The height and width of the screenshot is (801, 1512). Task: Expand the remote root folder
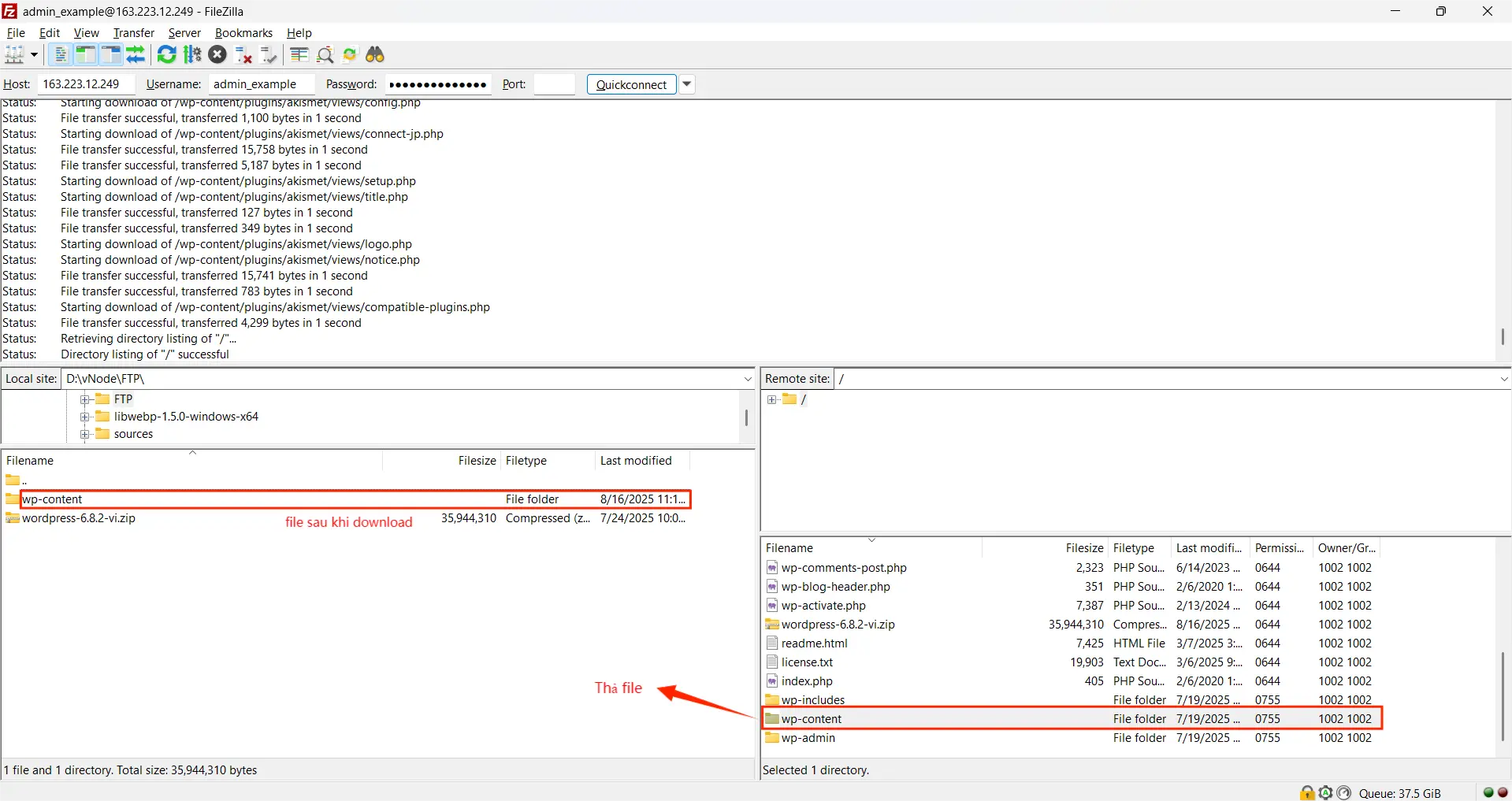pyautogui.click(x=771, y=399)
